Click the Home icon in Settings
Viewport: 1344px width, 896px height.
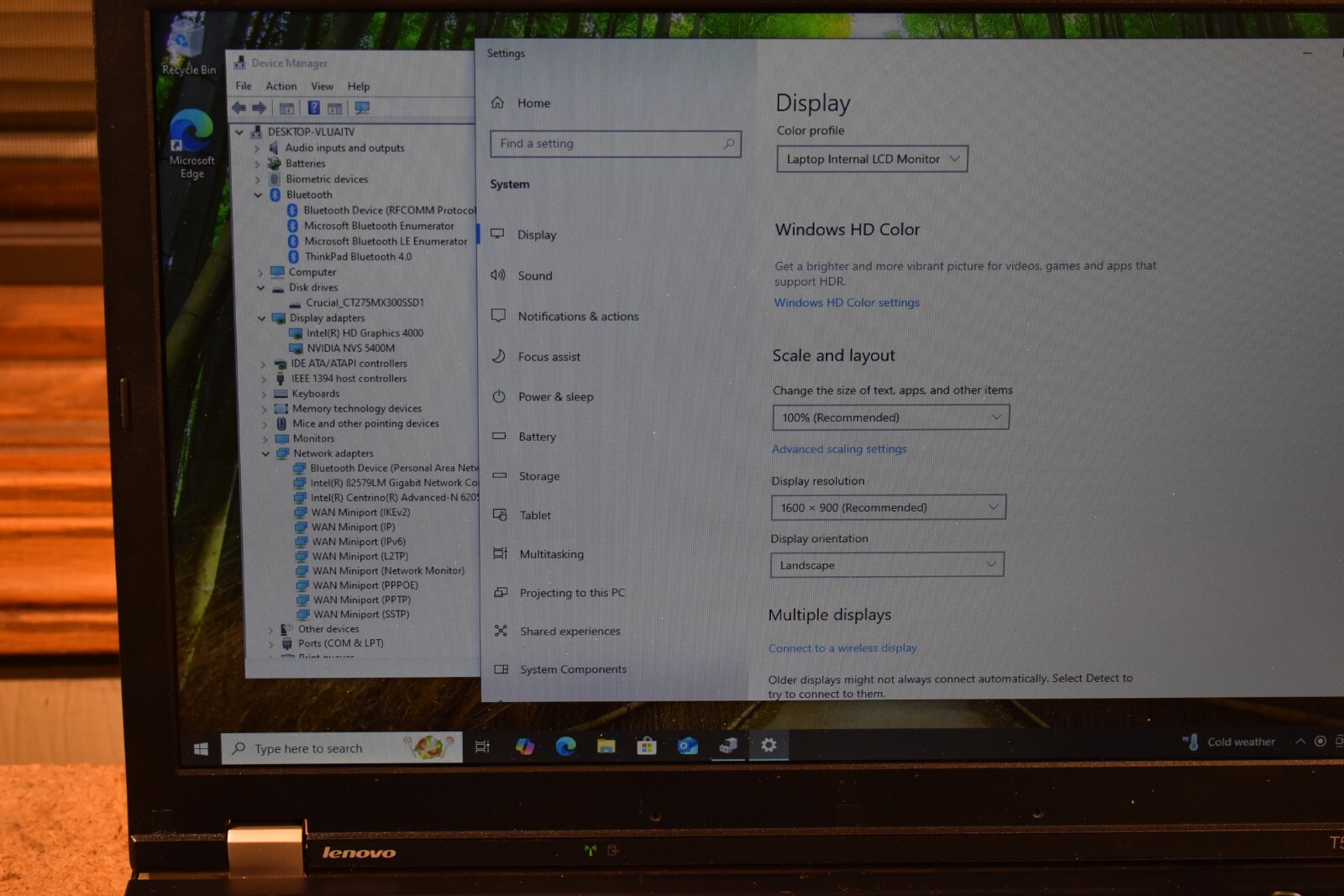point(497,102)
